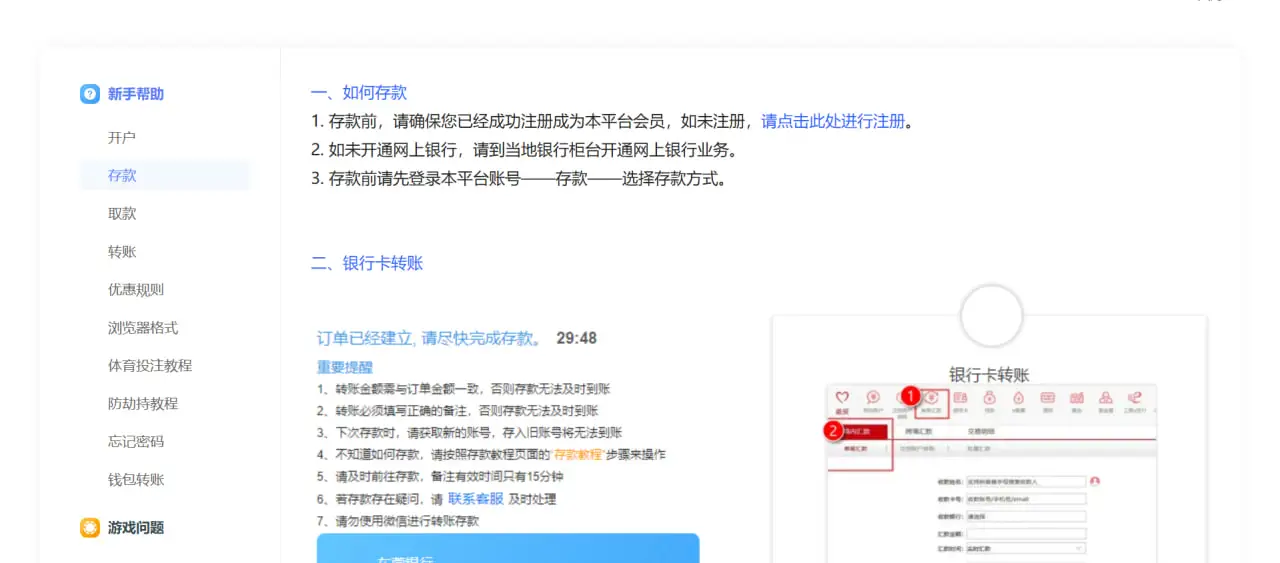Open the 开户 help topic
This screenshot has height=563, width=1280.
pyautogui.click(x=122, y=137)
